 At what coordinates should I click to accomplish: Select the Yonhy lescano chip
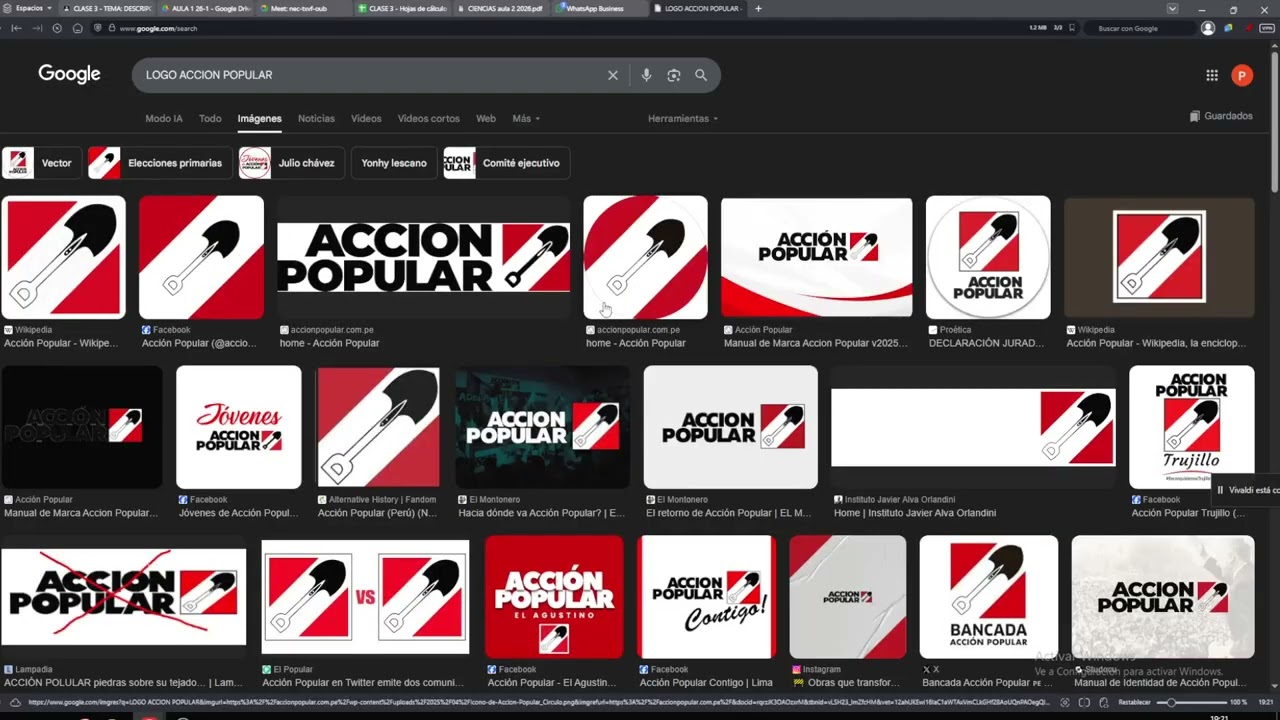coord(394,163)
